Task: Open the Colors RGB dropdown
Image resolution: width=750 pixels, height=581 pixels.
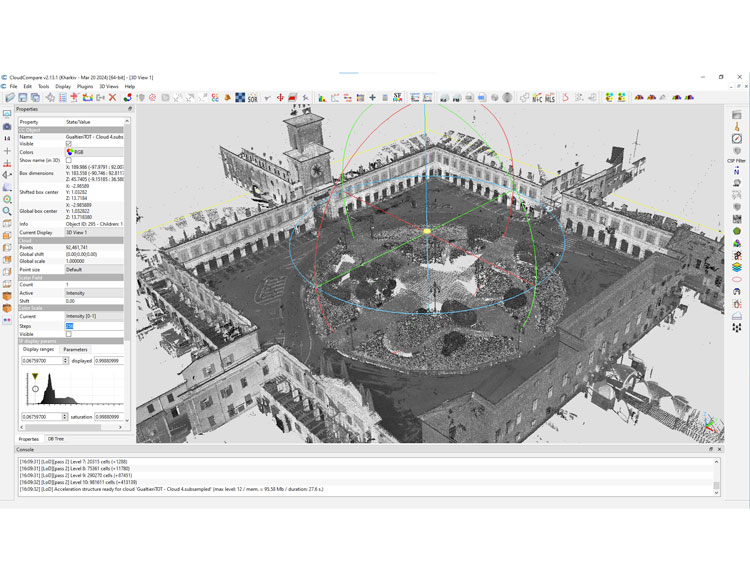Action: (x=94, y=152)
